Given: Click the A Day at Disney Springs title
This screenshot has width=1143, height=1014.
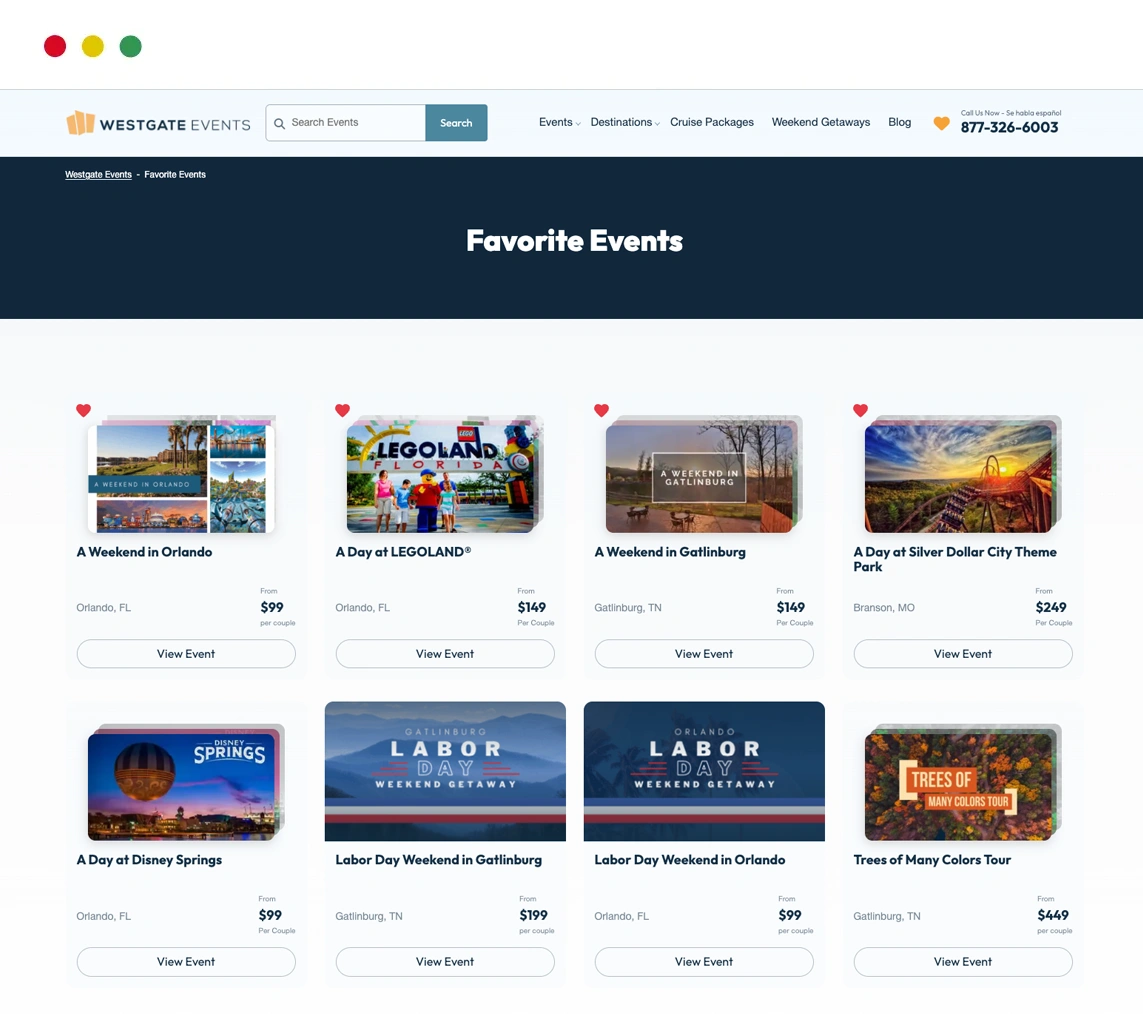Looking at the screenshot, I should pyautogui.click(x=149, y=860).
